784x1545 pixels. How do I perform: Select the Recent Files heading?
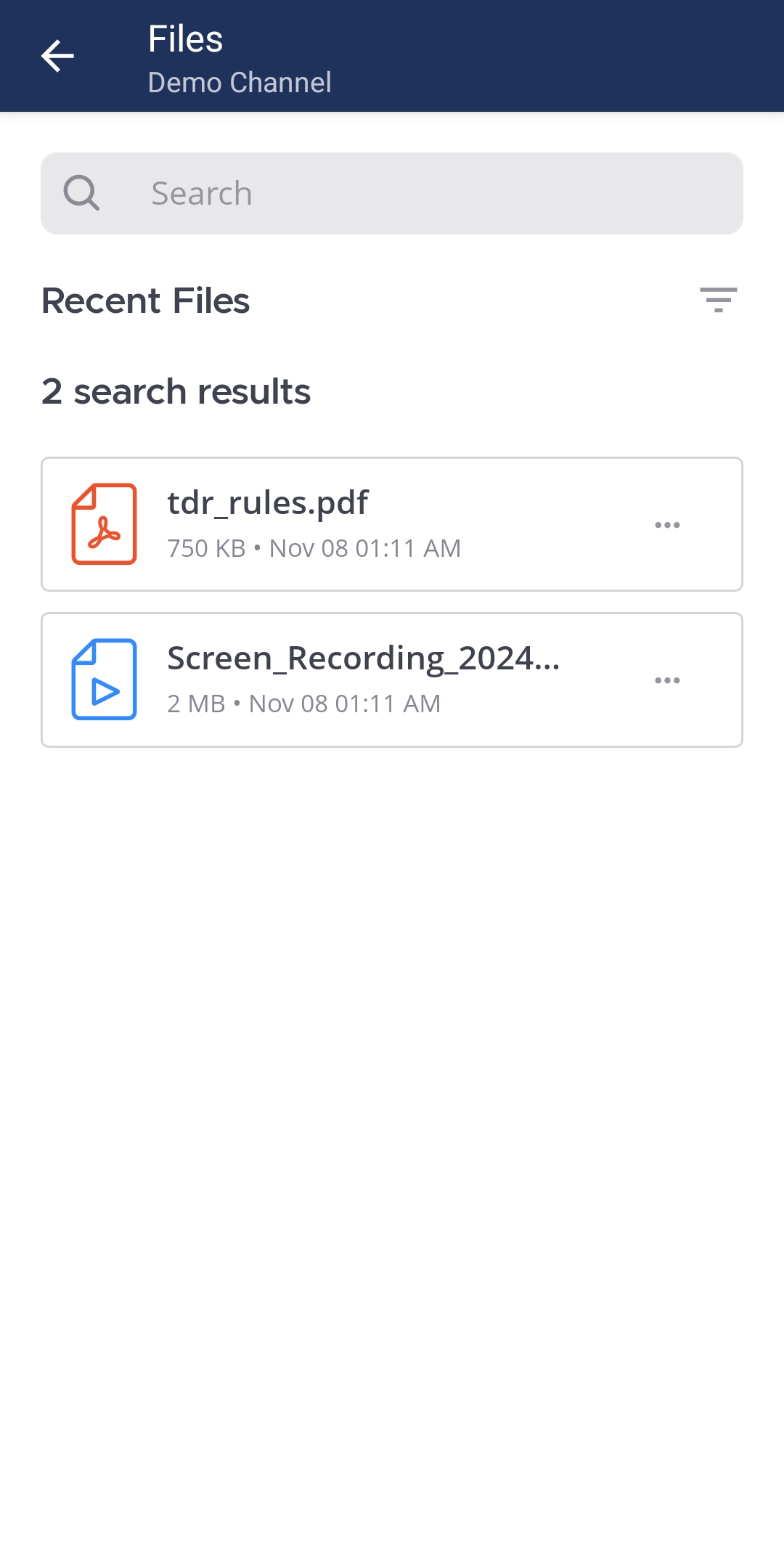145,300
